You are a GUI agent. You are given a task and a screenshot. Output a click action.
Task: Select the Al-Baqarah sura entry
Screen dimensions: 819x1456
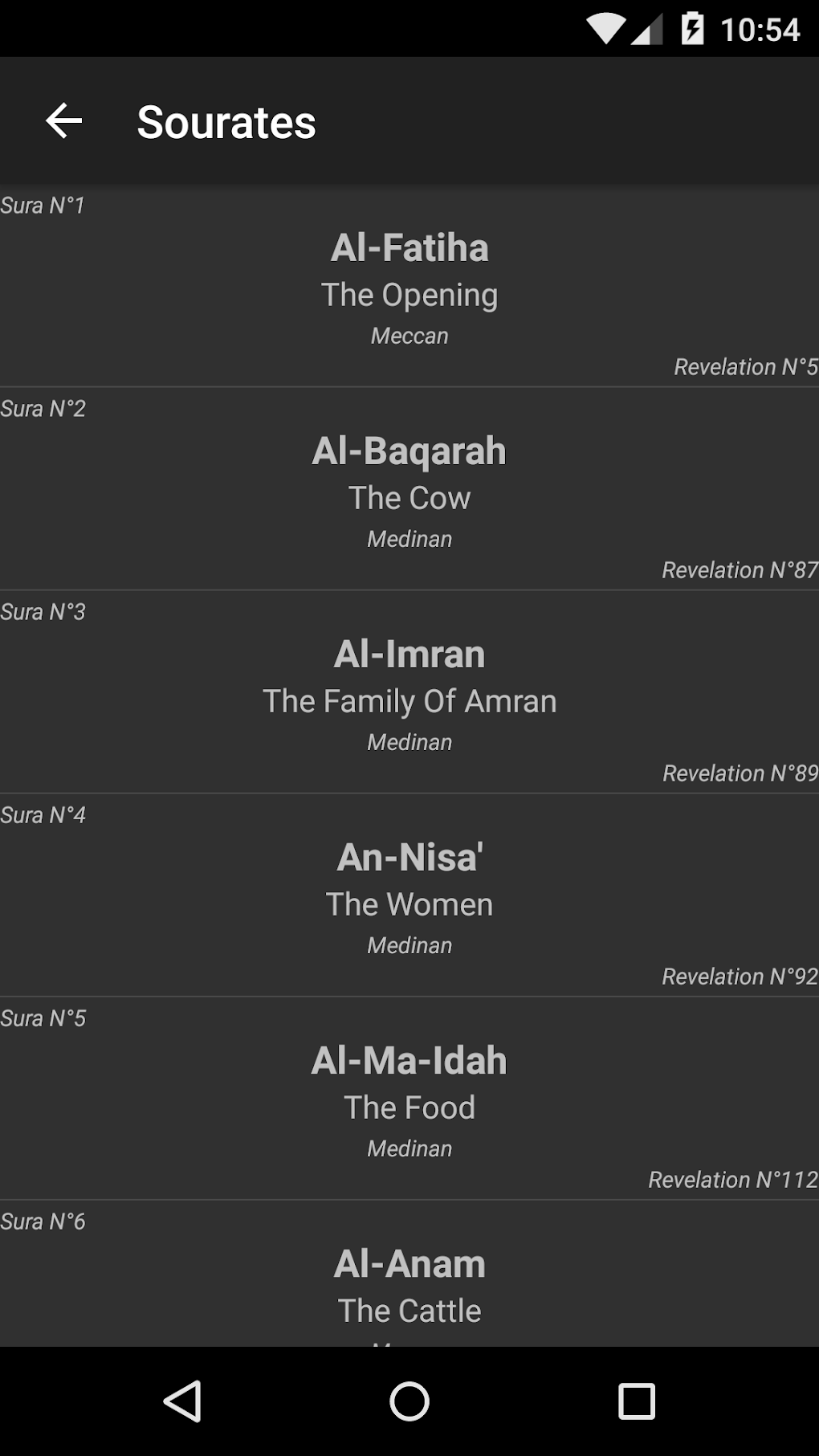point(409,451)
